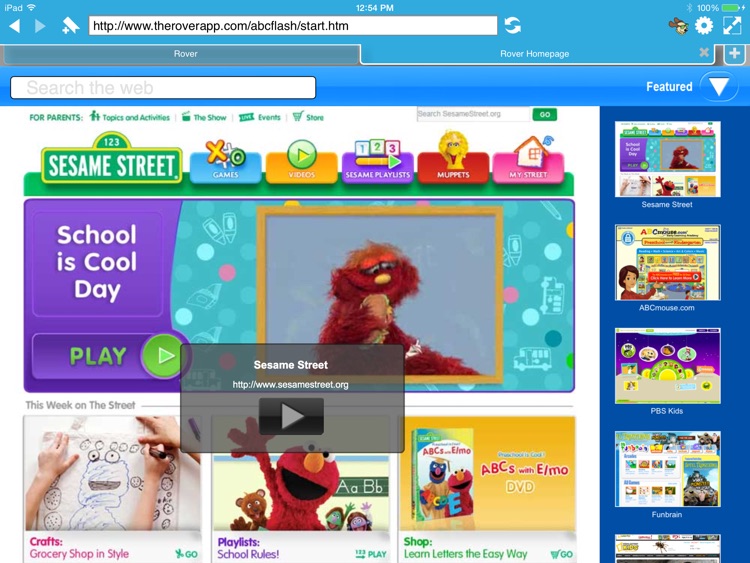Click GO on the Crafts card
This screenshot has height=563, width=750.
[x=187, y=554]
